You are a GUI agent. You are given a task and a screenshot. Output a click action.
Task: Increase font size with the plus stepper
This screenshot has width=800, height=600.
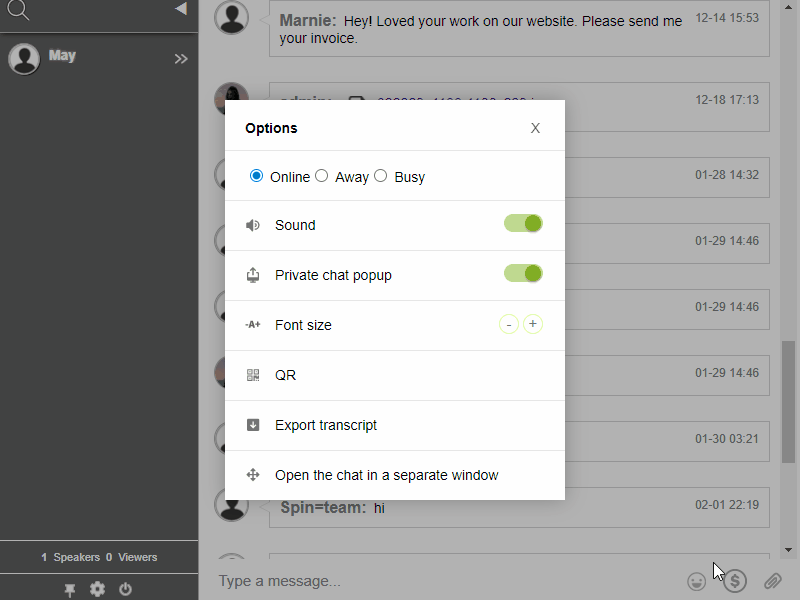pyautogui.click(x=532, y=324)
